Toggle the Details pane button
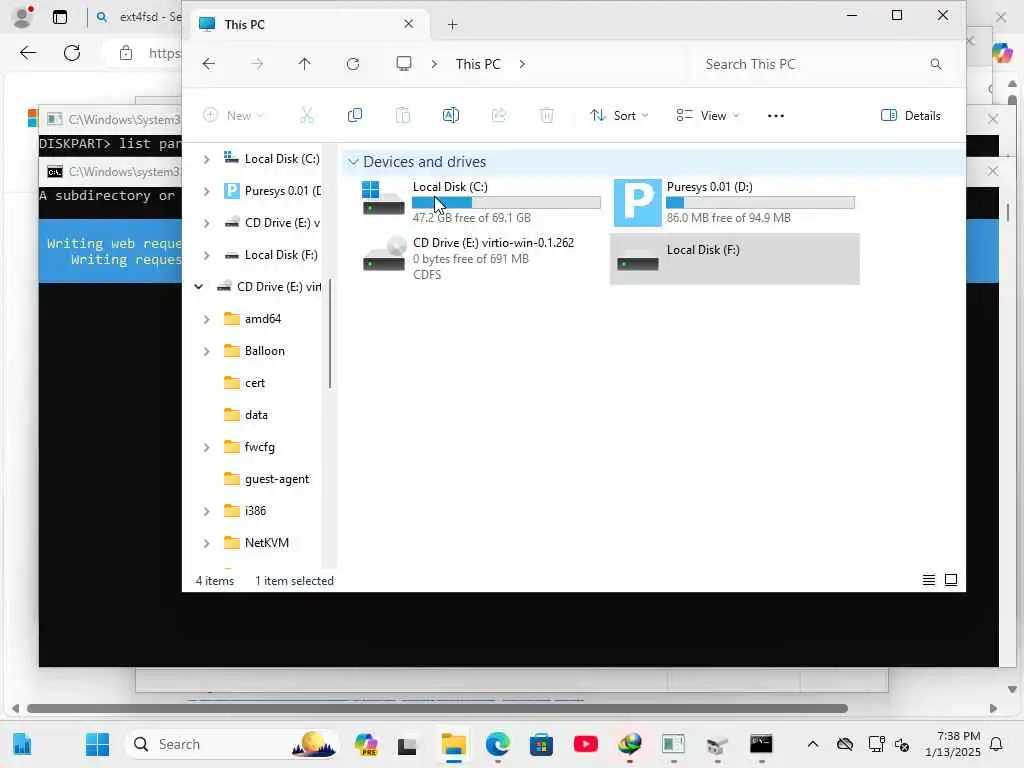The height and width of the screenshot is (768, 1024). 910,116
